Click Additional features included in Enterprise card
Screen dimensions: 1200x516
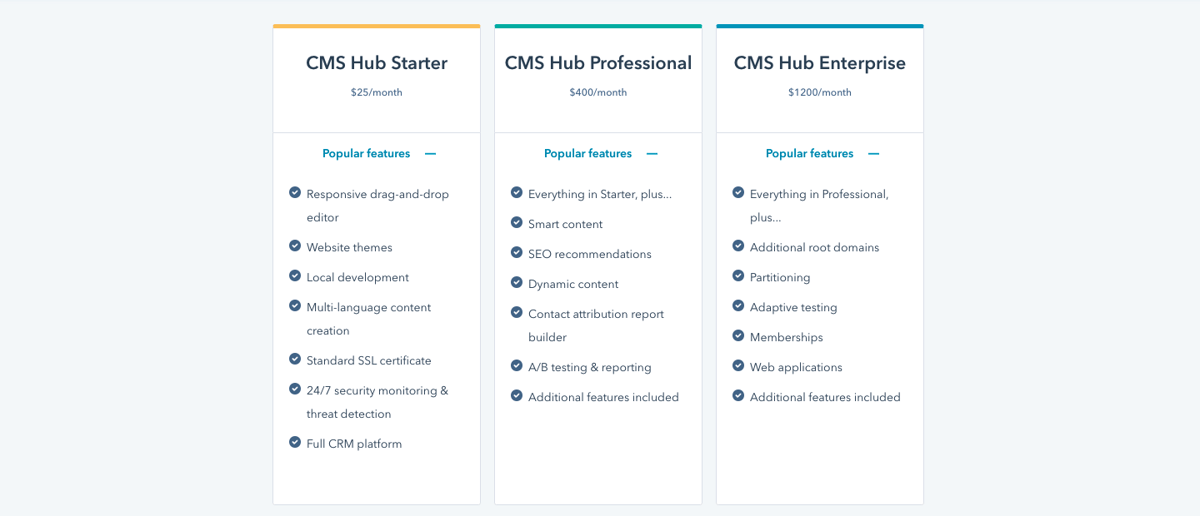click(825, 397)
